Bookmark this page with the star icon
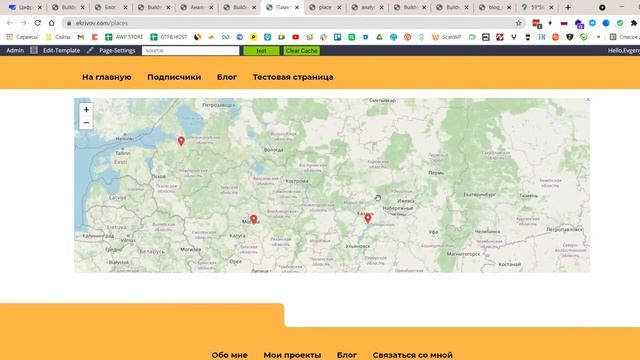 tap(518, 23)
